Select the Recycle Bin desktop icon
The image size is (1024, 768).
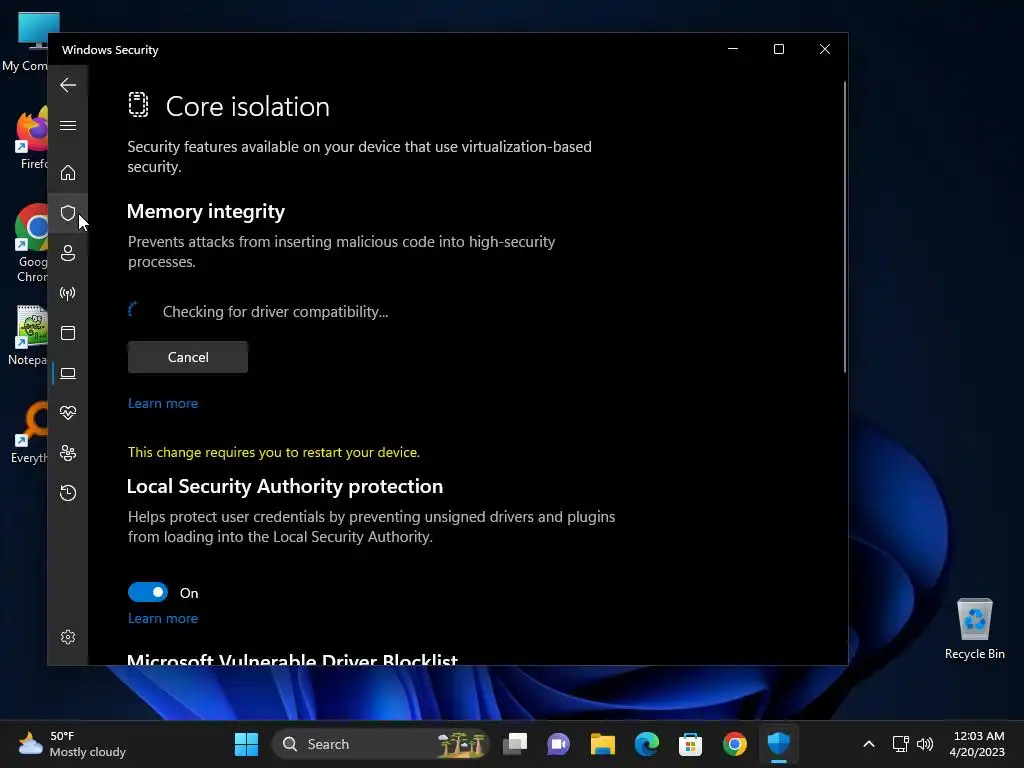(974, 629)
